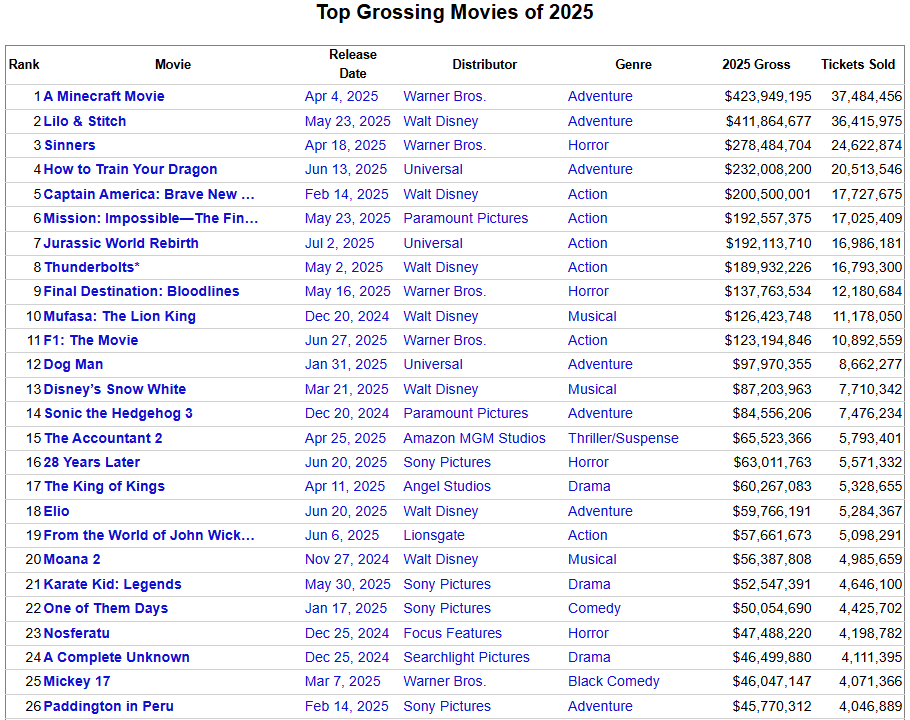
Task: Open Paramount Pictures in Mission: Impossible row
Action: pyautogui.click(x=465, y=218)
